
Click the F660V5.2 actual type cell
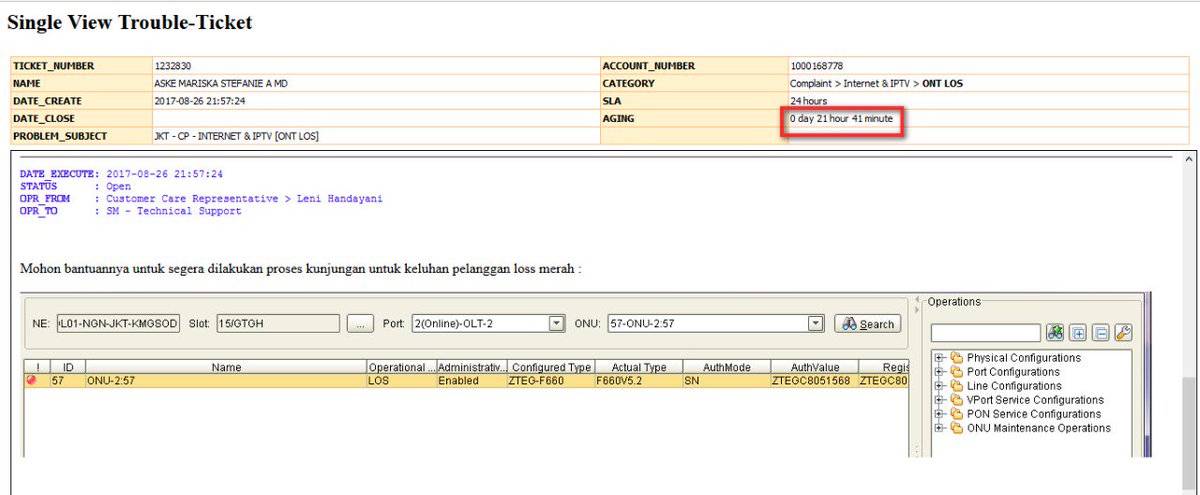639,381
